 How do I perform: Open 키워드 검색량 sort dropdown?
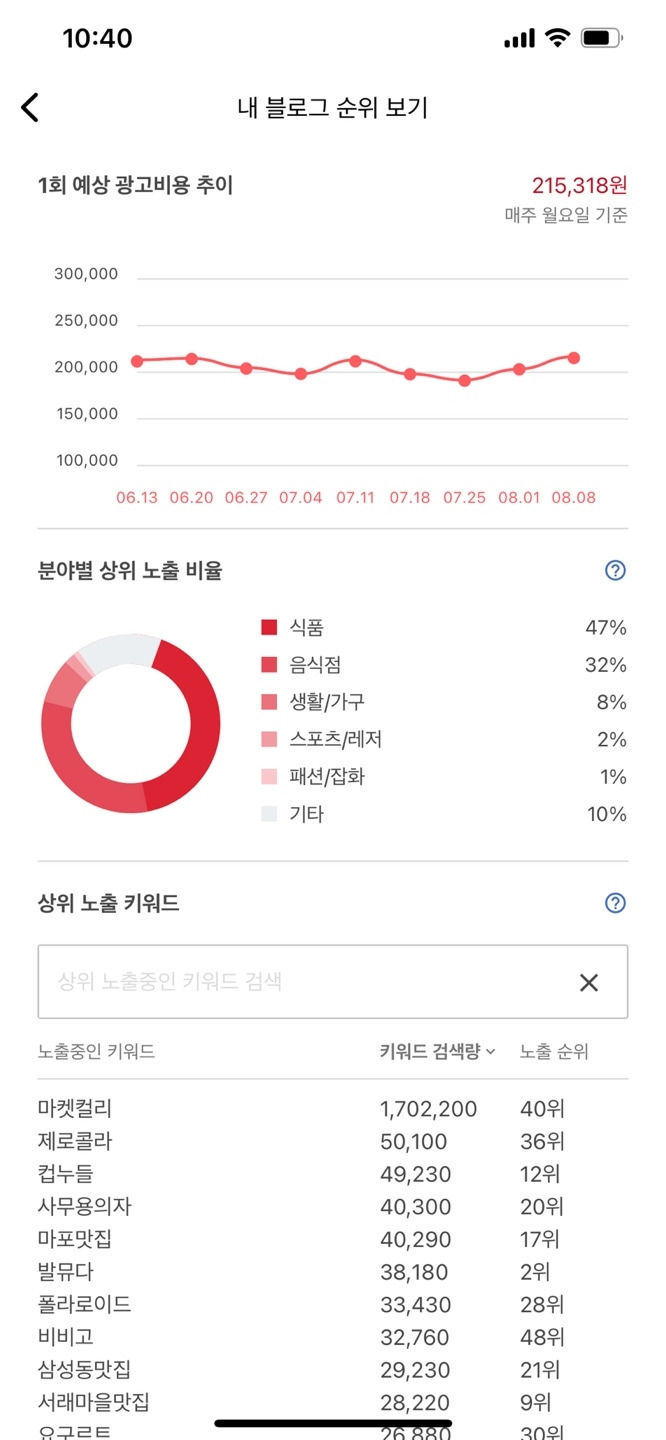437,1052
